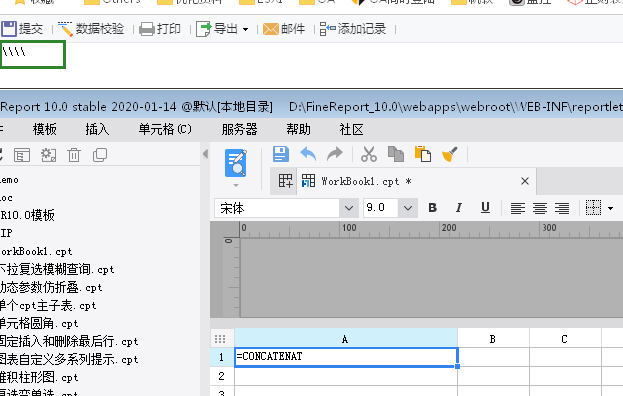Align text right
The height and width of the screenshot is (396, 623).
coord(562,208)
